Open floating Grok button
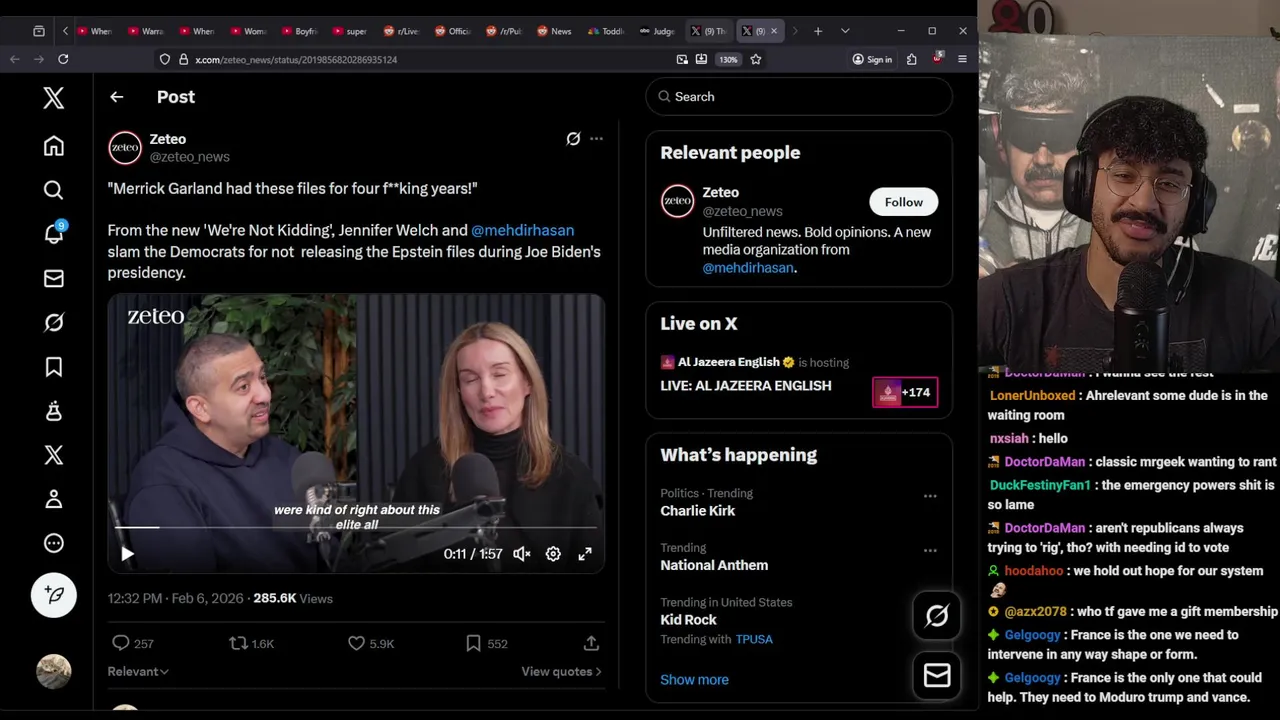 click(x=937, y=616)
